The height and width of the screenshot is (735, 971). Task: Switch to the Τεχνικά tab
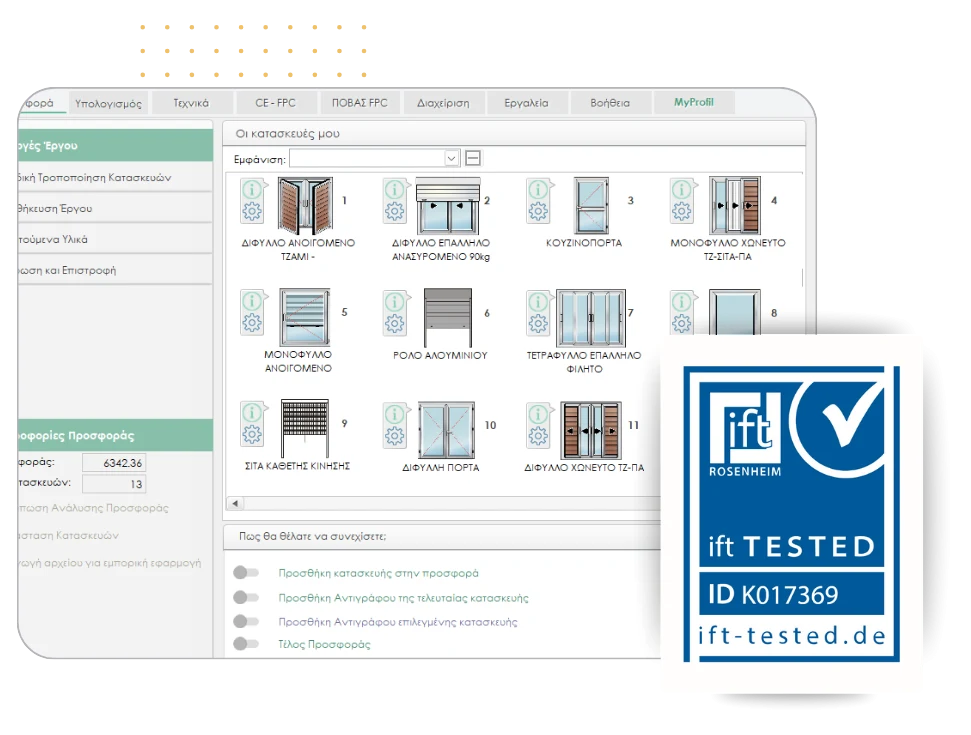coord(191,103)
